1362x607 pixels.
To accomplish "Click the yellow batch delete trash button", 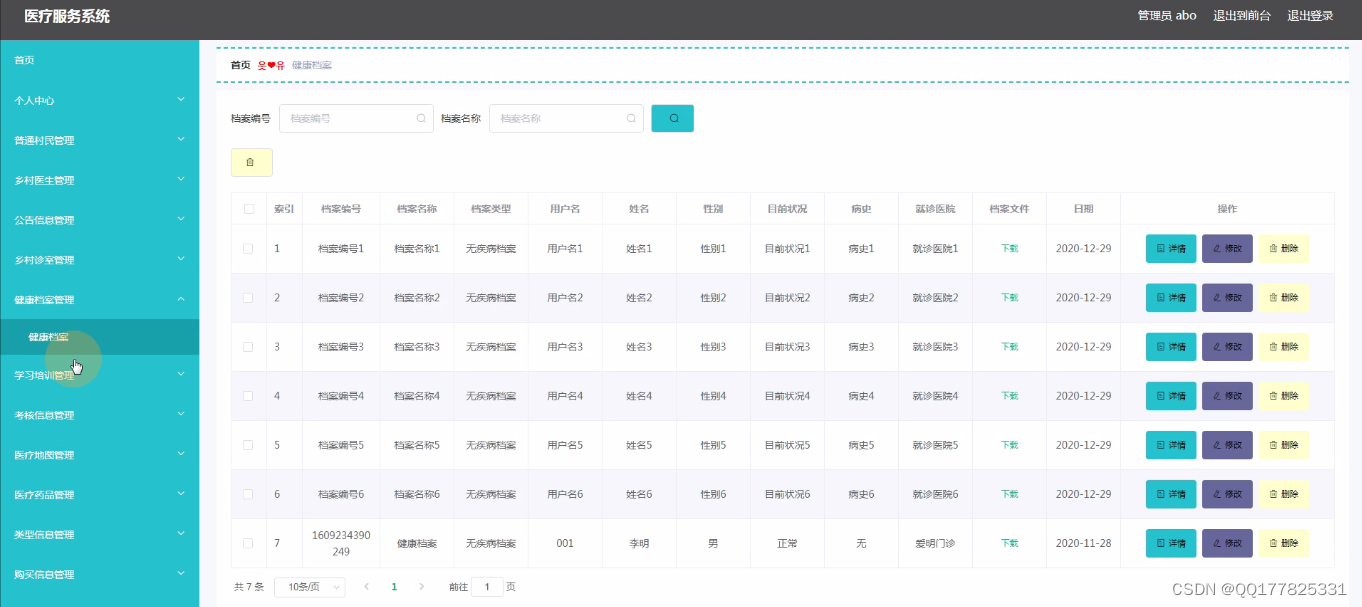I will click(x=251, y=162).
